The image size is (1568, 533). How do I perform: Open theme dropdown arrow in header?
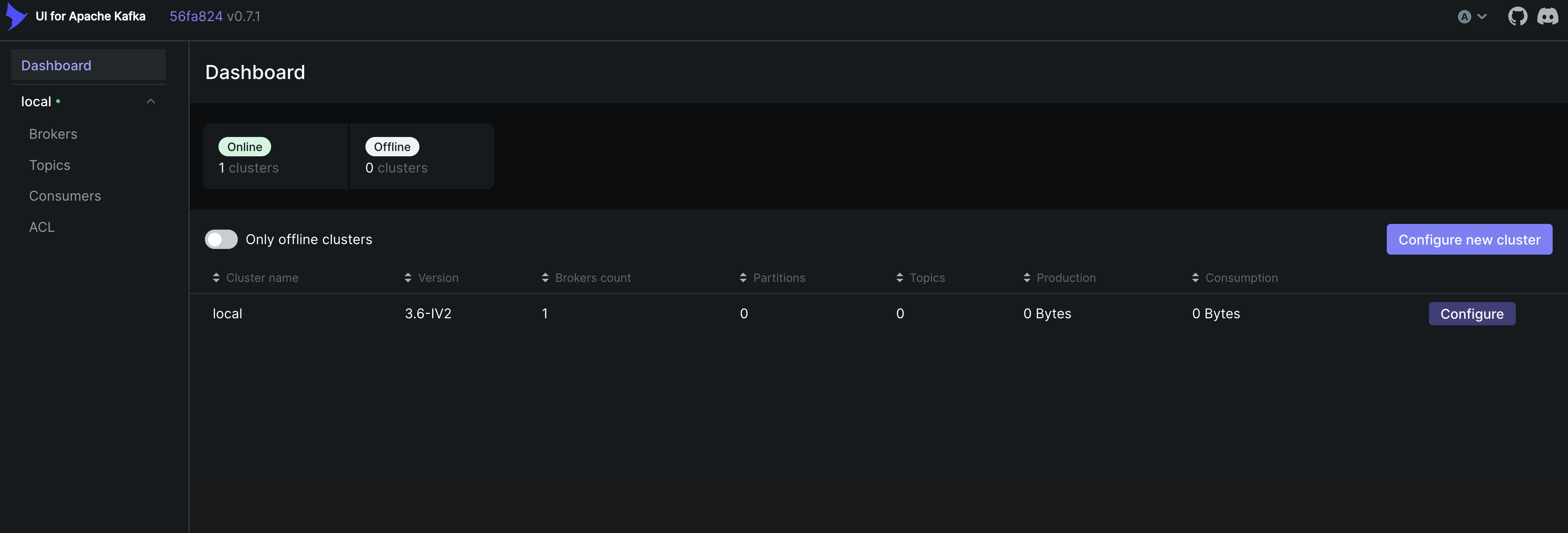1482,17
